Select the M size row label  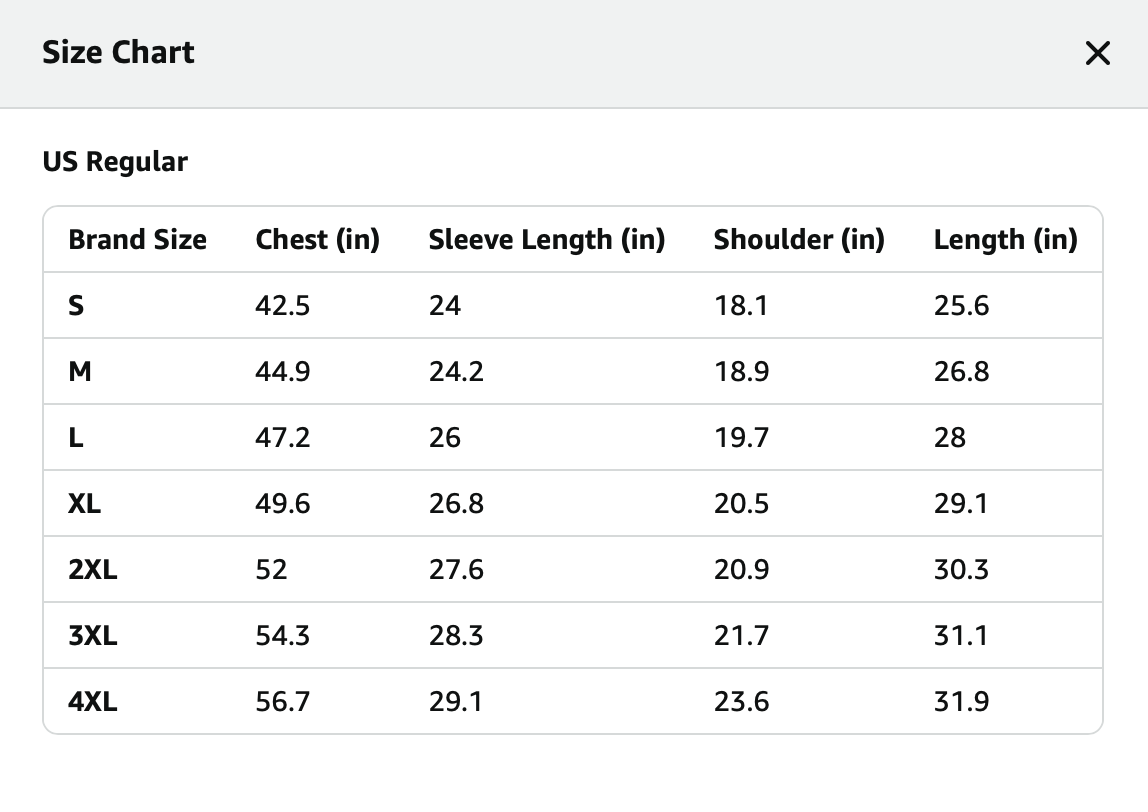point(80,371)
